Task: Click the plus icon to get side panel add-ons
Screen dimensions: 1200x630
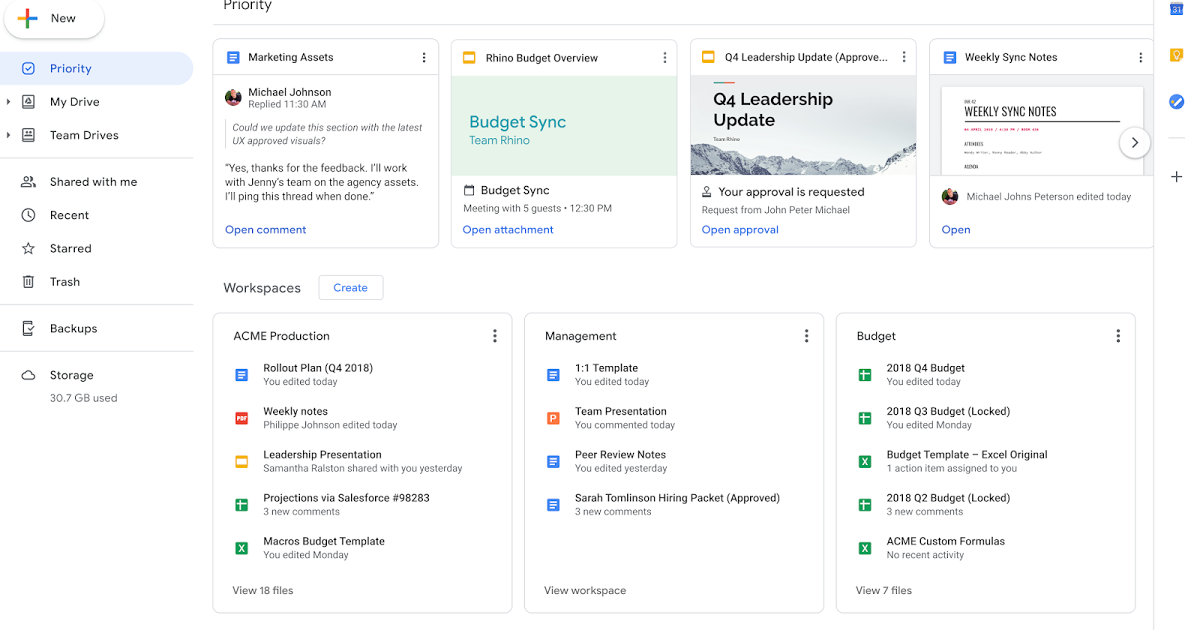Action: pos(1176,176)
